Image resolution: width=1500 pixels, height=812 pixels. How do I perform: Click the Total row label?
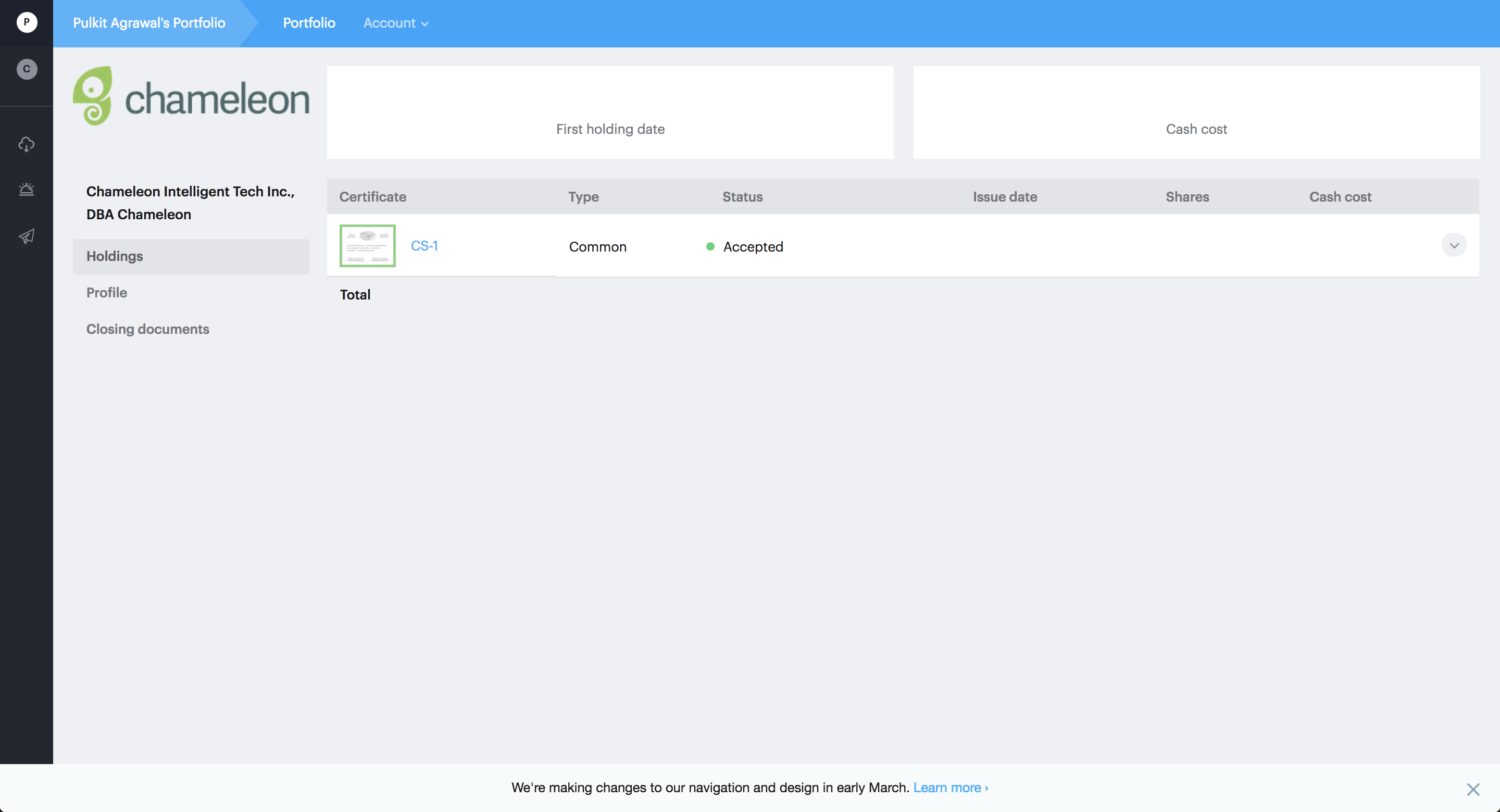(x=355, y=295)
